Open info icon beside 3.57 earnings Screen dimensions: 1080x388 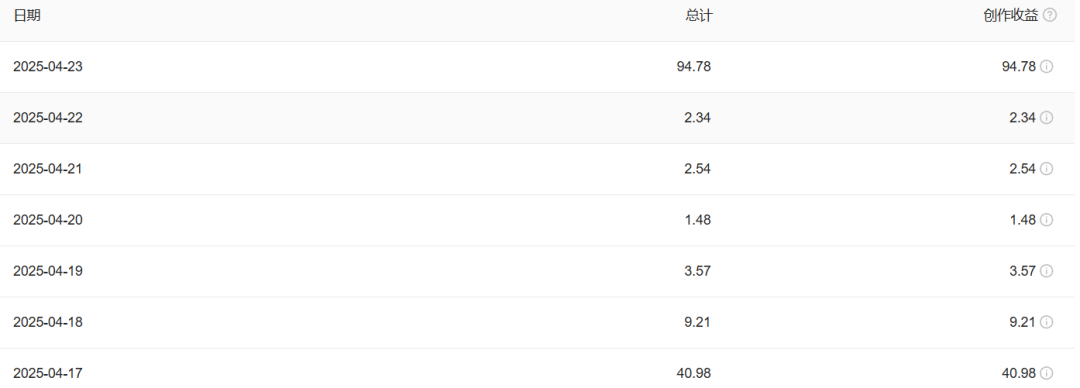click(1046, 271)
